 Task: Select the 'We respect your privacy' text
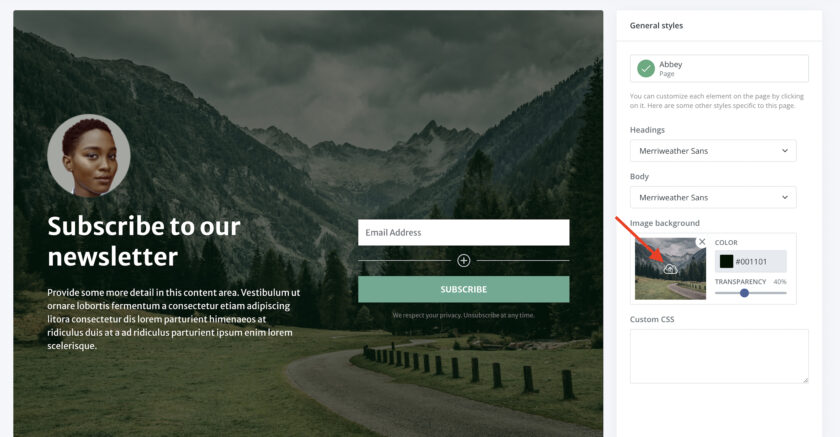point(463,315)
